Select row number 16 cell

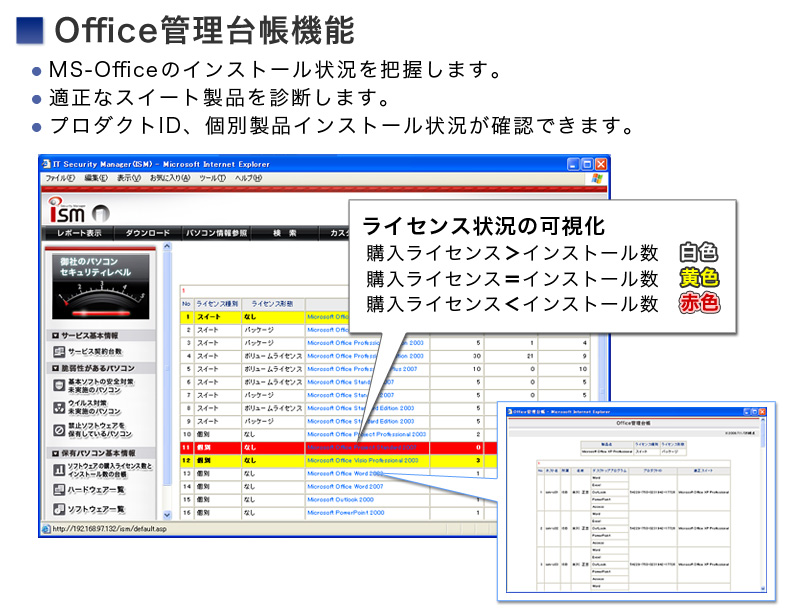coord(187,512)
